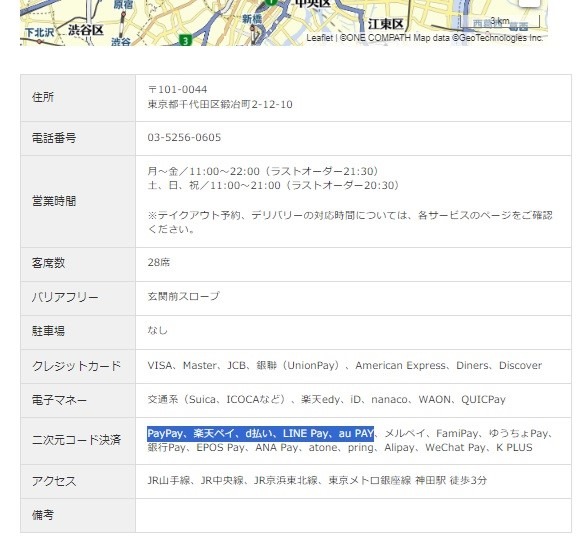This screenshot has width=588, height=548.
Task: Click the アクセス label cell
Action: (78, 481)
